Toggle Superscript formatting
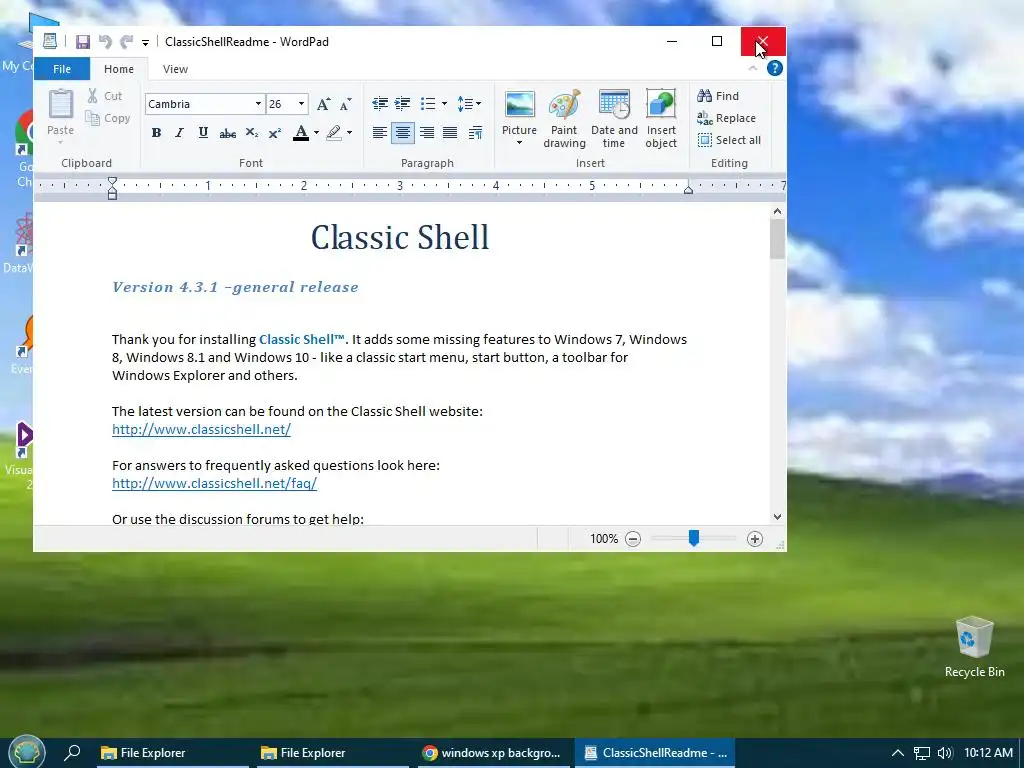1024x768 pixels. click(275, 133)
